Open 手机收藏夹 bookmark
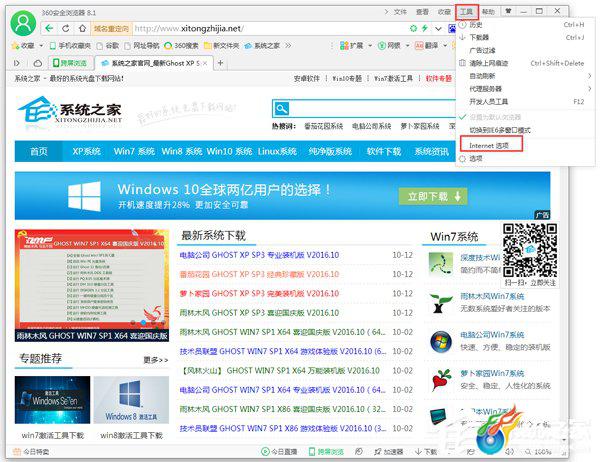Viewport: 600px width, 462px height. coord(70,46)
